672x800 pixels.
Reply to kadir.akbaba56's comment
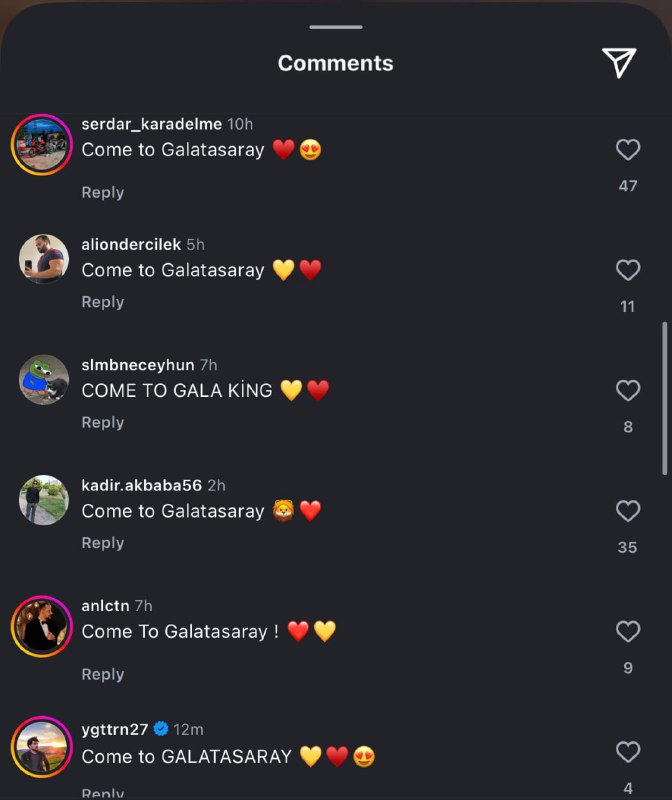coord(102,543)
